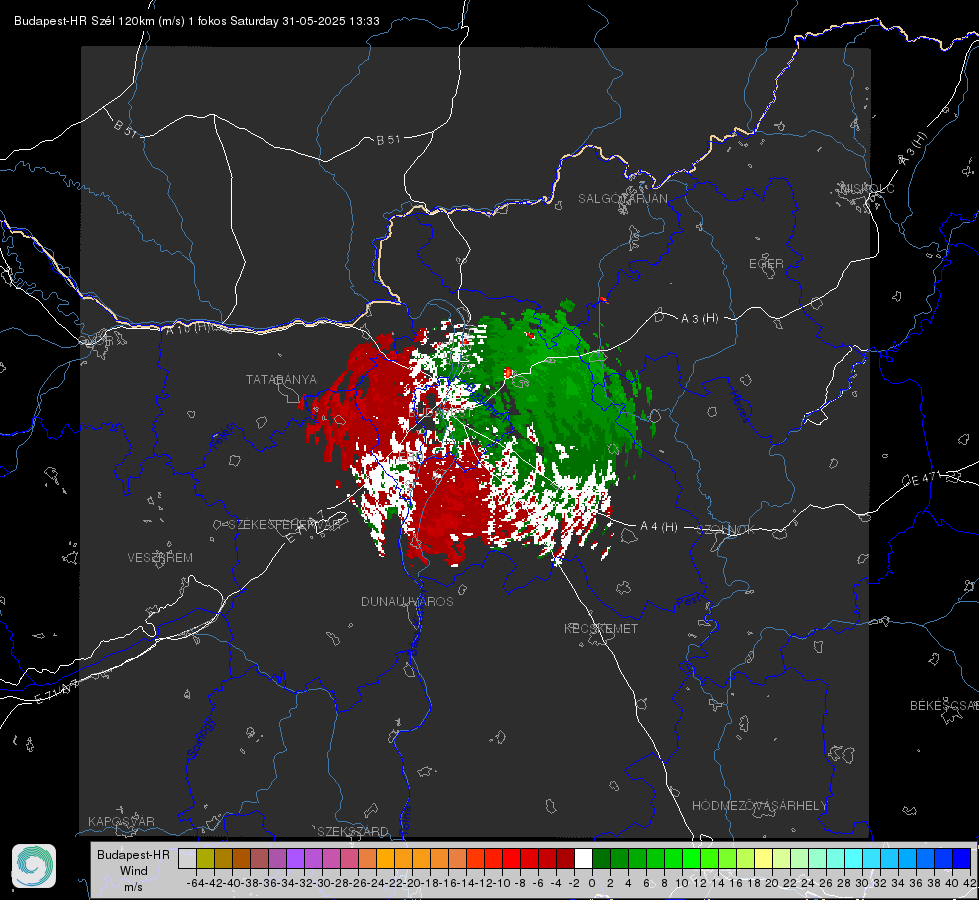Pick the bright green swatch between 10 and 12
Image resolution: width=979 pixels, height=900 pixels.
tap(691, 858)
